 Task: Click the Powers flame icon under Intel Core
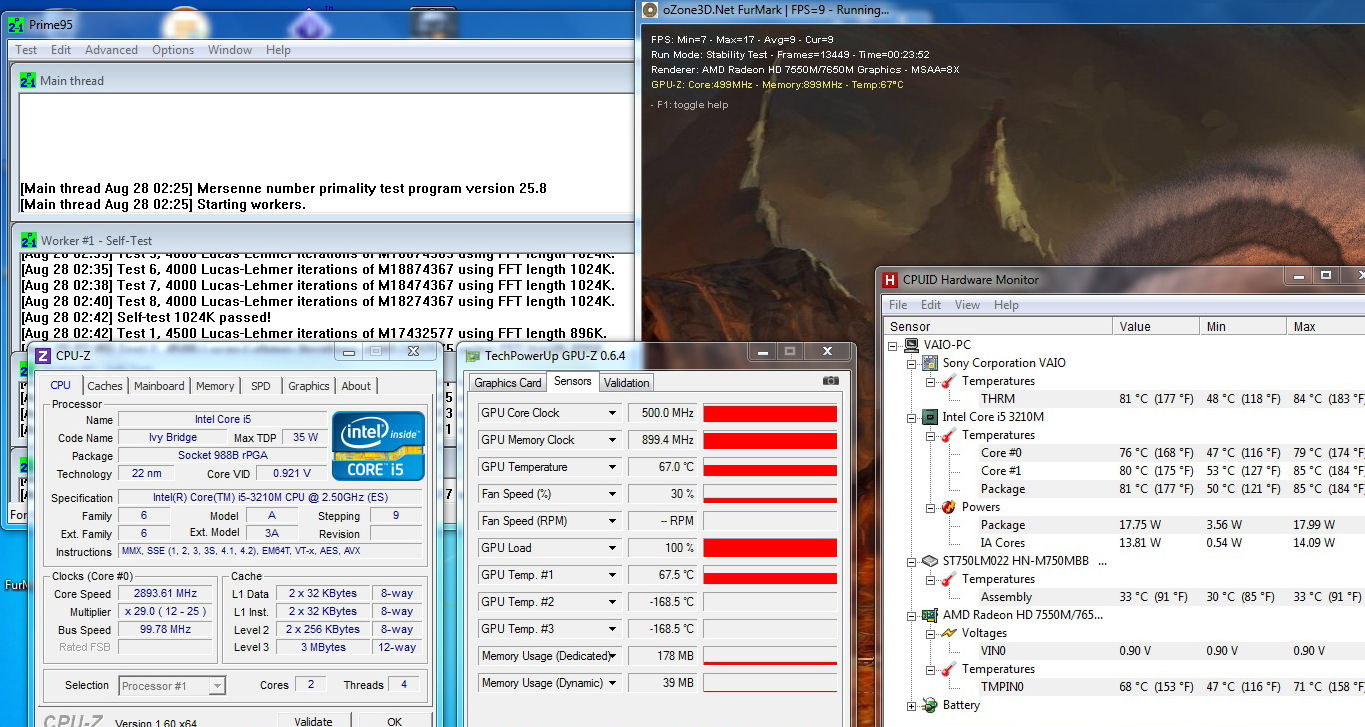947,507
